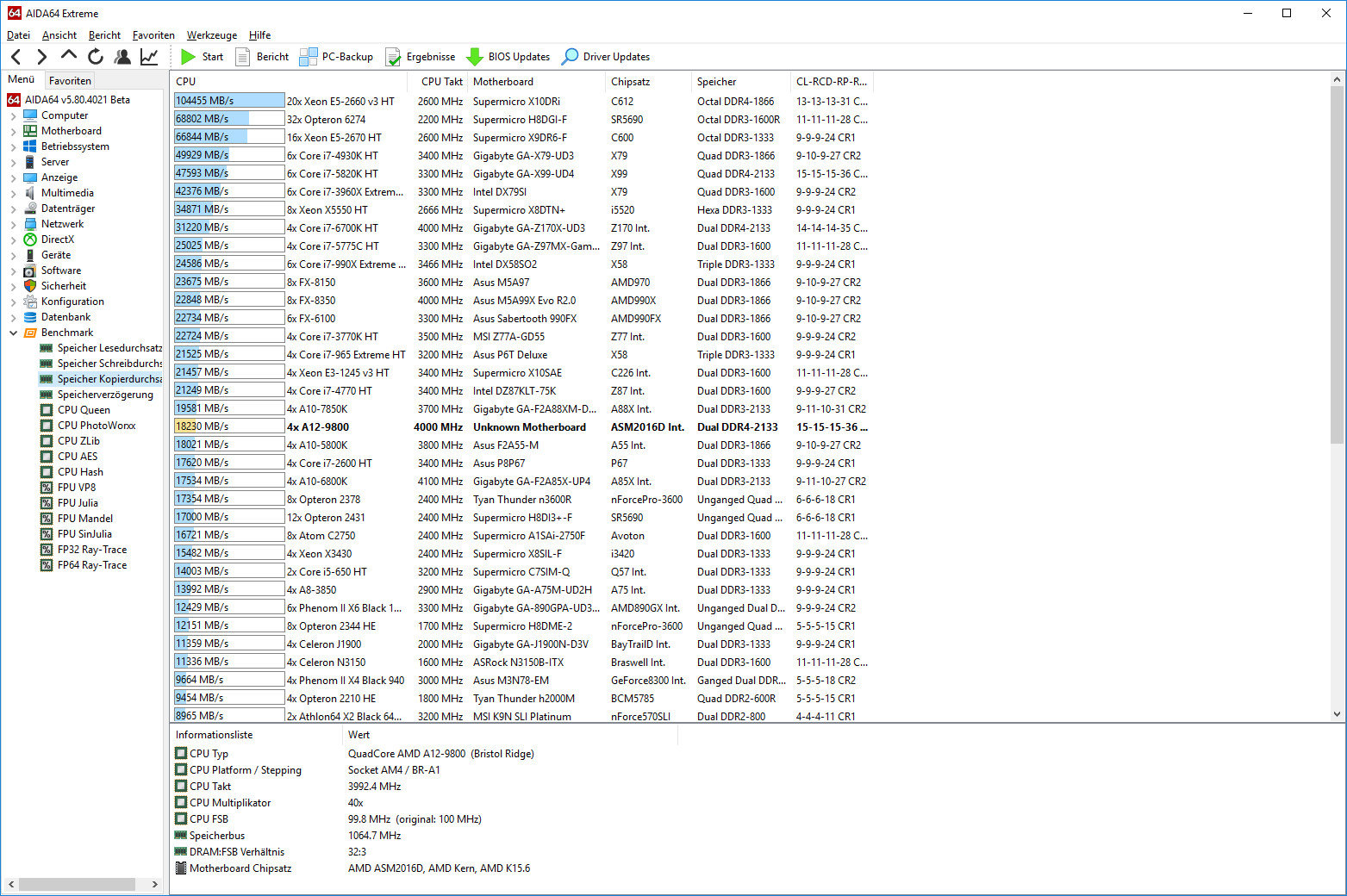Open the PC-Backup tool
This screenshot has width=1347, height=896.
coord(336,57)
